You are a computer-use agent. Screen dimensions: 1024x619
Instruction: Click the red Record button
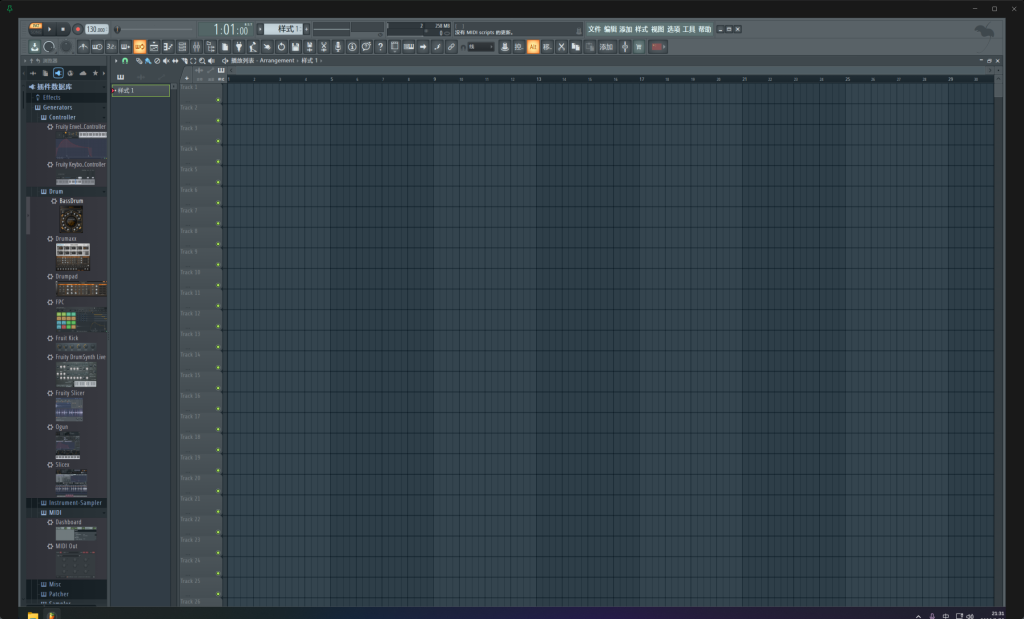point(77,29)
